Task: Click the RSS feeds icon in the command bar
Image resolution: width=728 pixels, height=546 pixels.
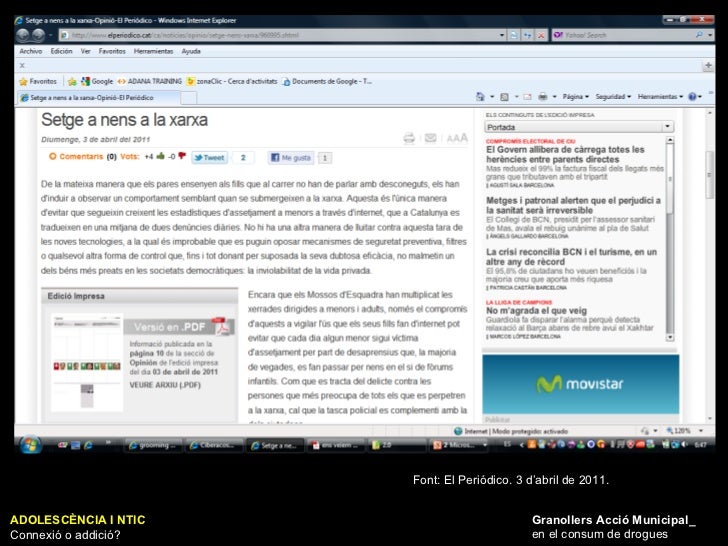Action: click(x=504, y=97)
